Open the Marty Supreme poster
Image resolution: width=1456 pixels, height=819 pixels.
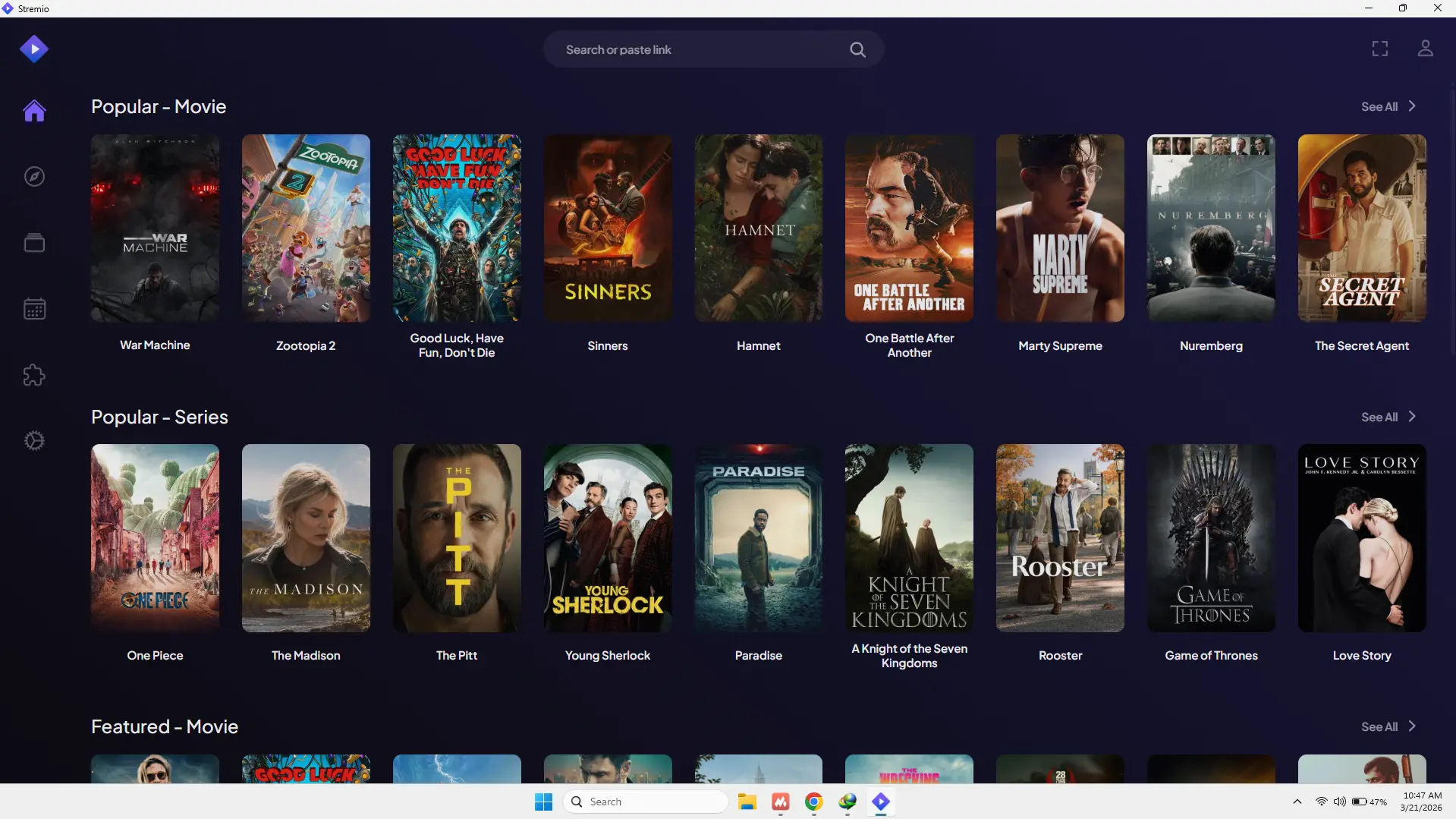point(1060,228)
